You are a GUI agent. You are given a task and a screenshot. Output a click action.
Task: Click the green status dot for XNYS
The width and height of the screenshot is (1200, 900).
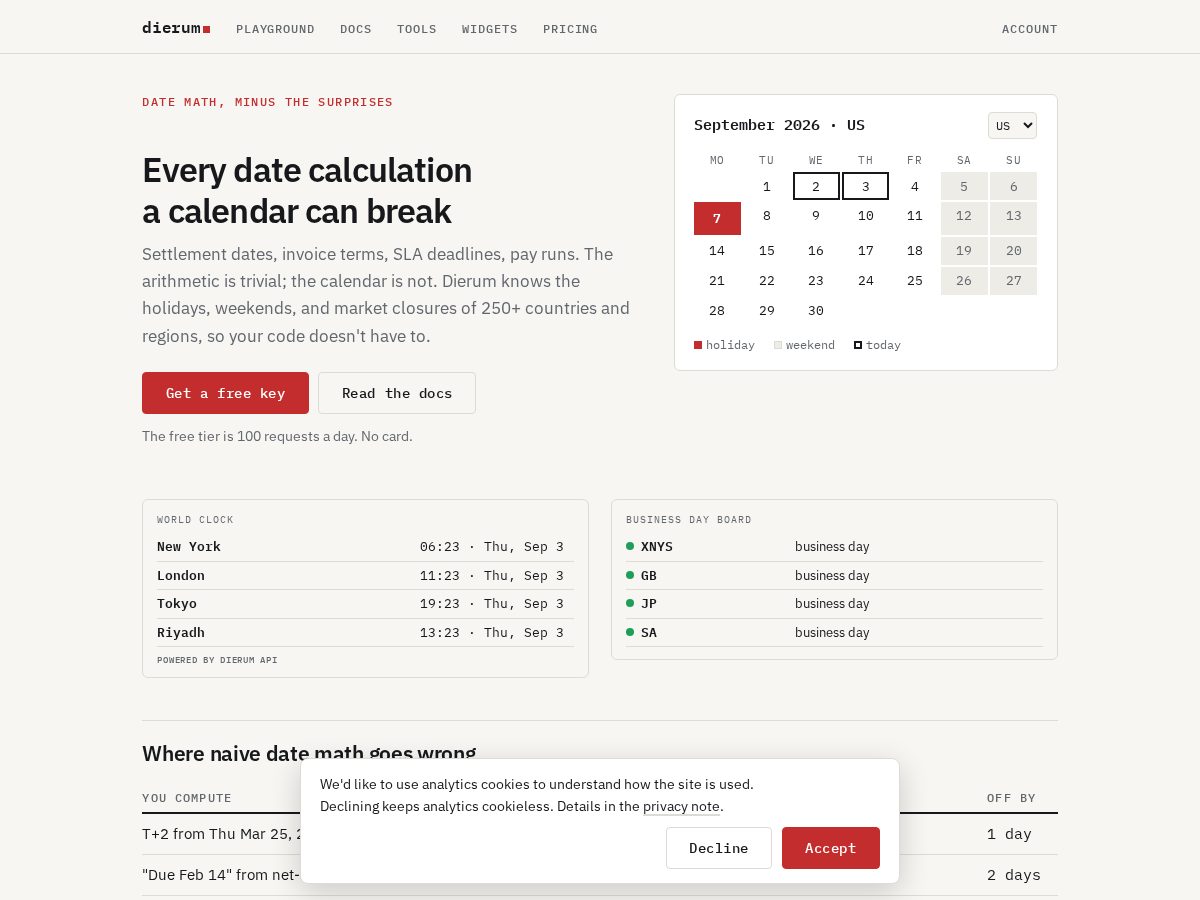pyautogui.click(x=630, y=546)
